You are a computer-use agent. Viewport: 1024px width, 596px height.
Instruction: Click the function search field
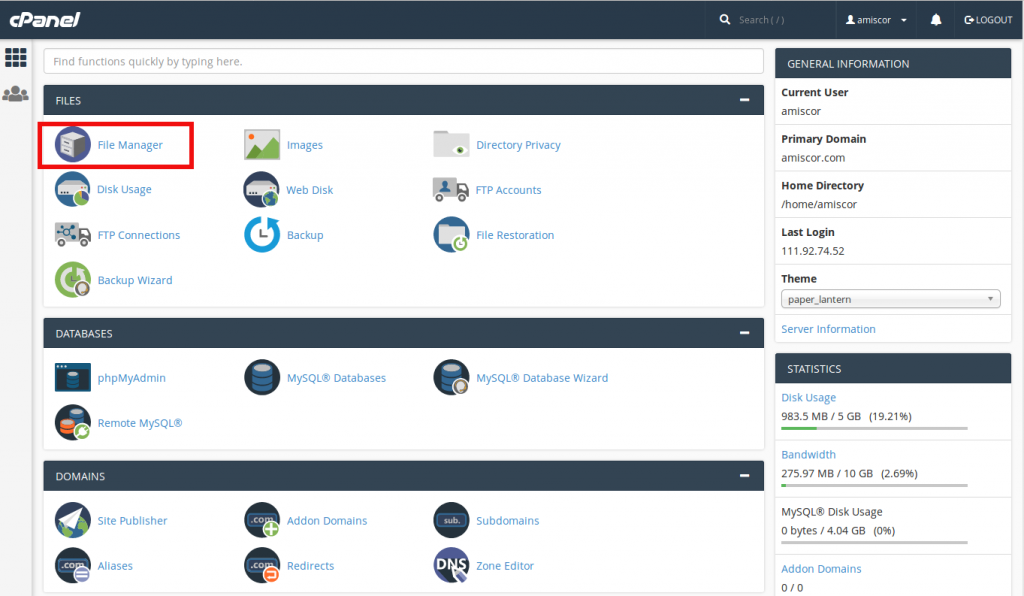point(405,61)
